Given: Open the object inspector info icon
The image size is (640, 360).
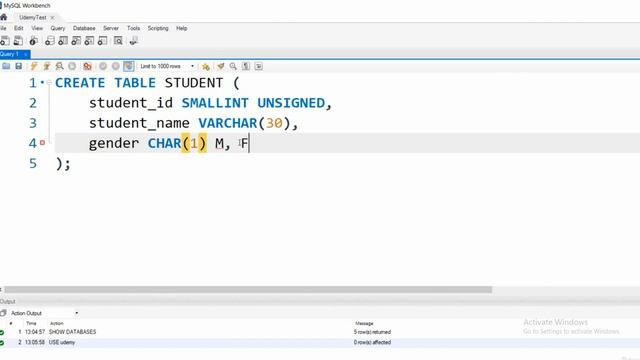Looking at the screenshot, I should (x=34, y=41).
